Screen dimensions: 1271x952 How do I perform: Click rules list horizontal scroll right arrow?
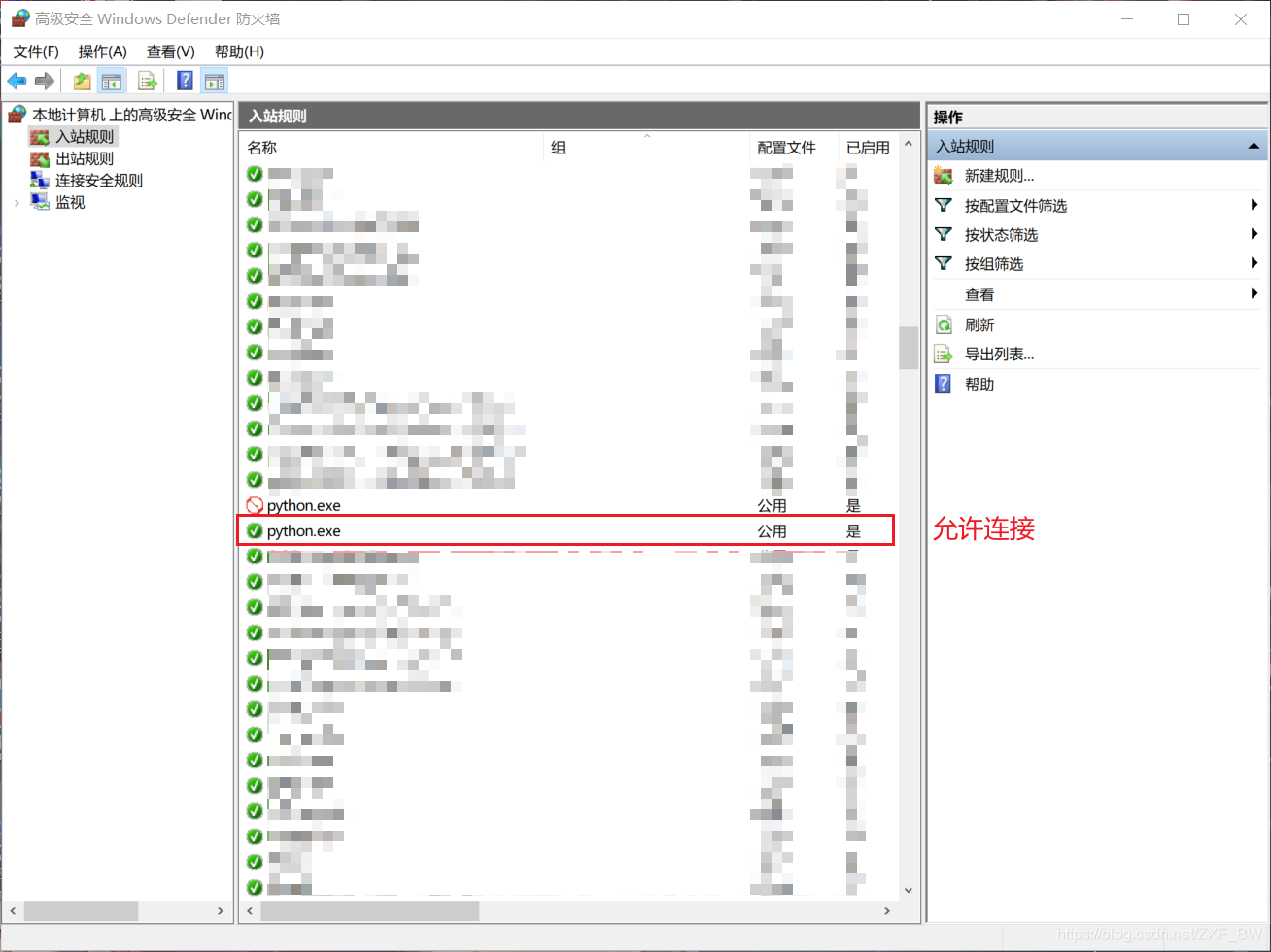click(x=887, y=911)
